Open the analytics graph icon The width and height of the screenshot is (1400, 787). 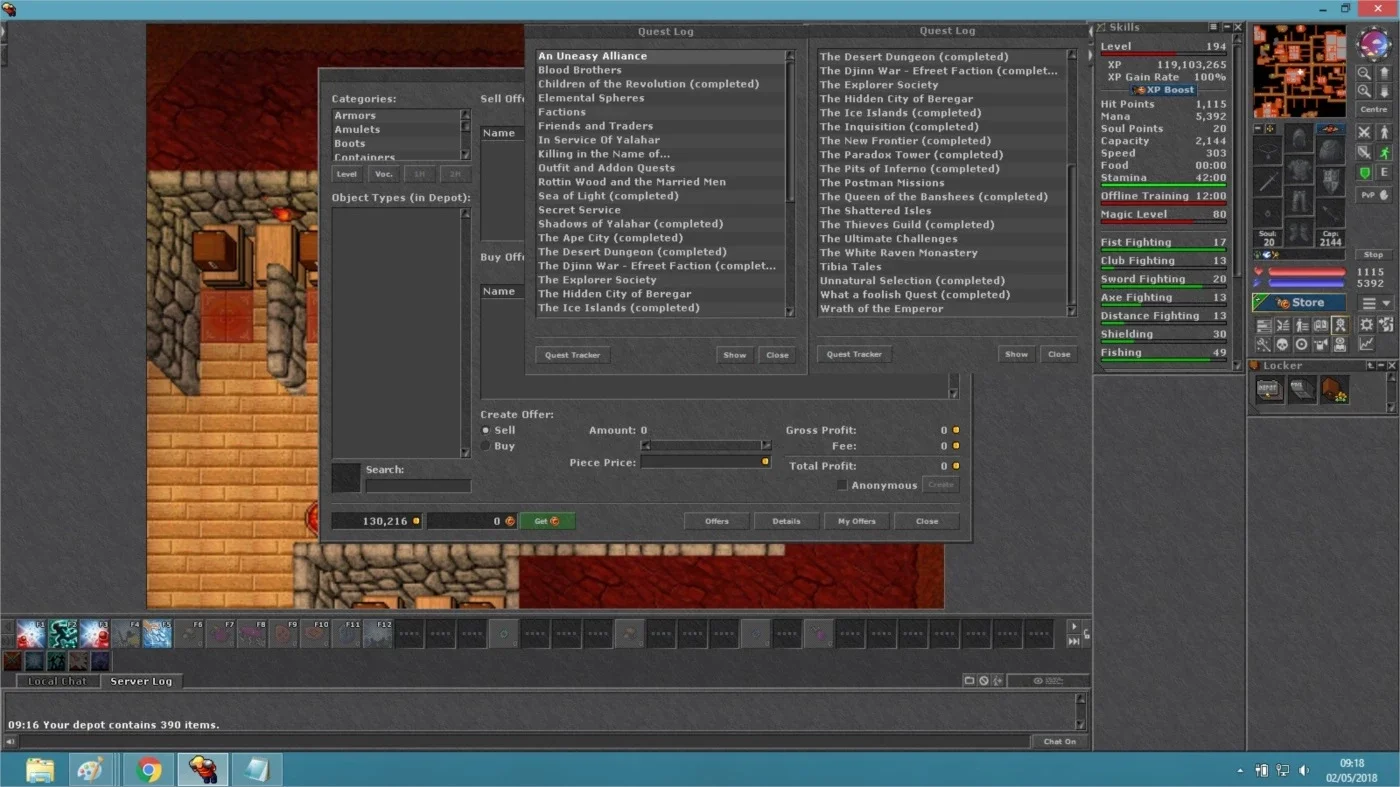coord(1367,344)
